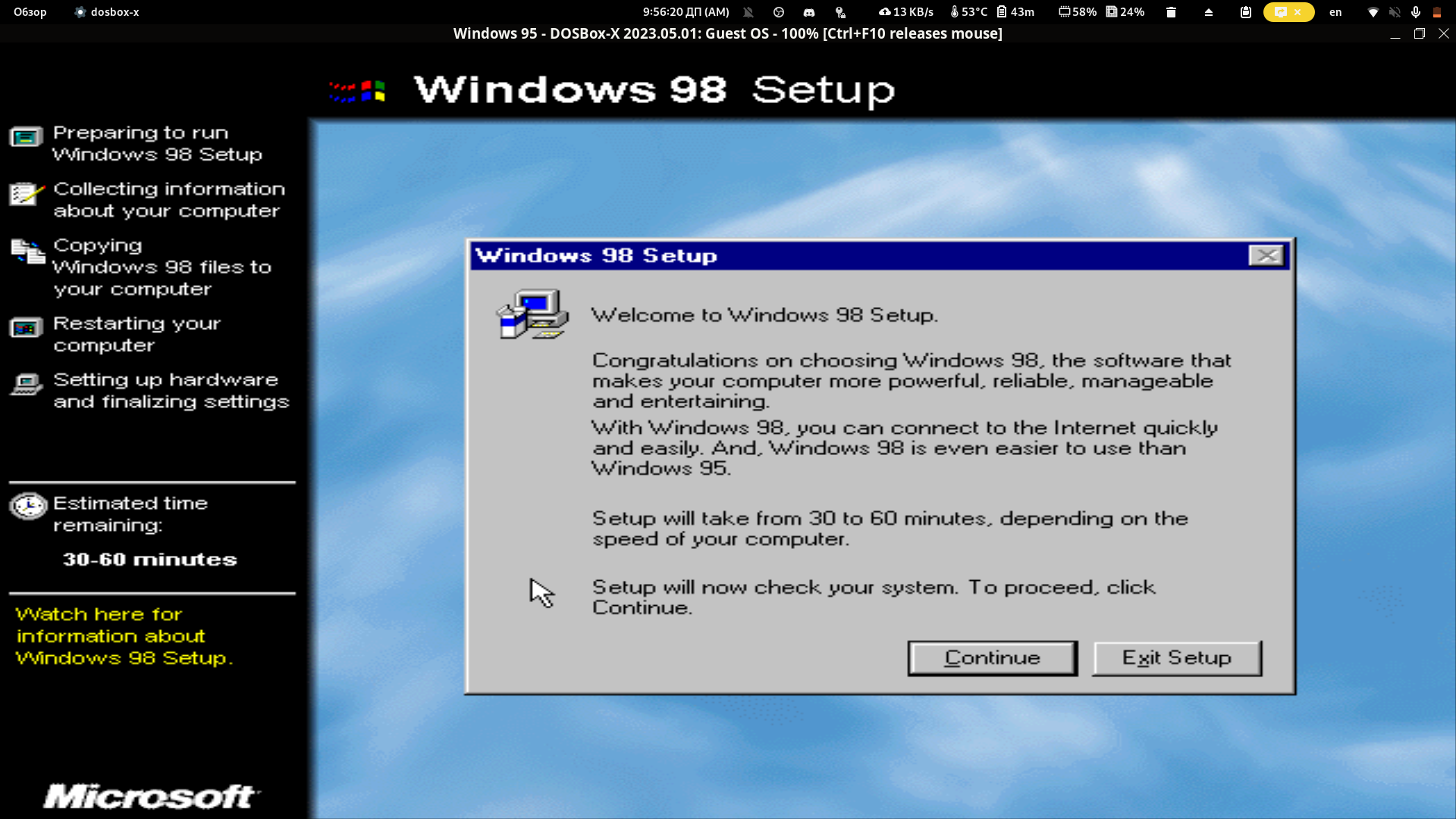Open the dosbox-x app menu in top bar
The width and height of the screenshot is (1456, 819).
(107, 12)
